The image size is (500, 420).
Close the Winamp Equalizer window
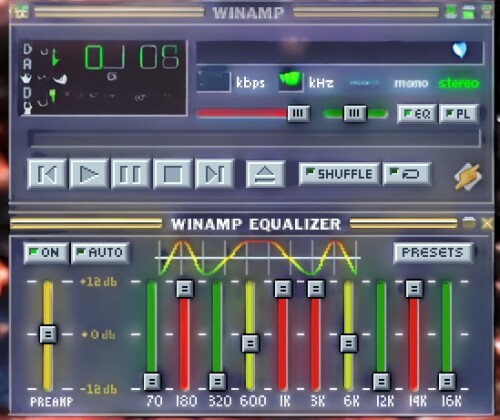coord(487,223)
